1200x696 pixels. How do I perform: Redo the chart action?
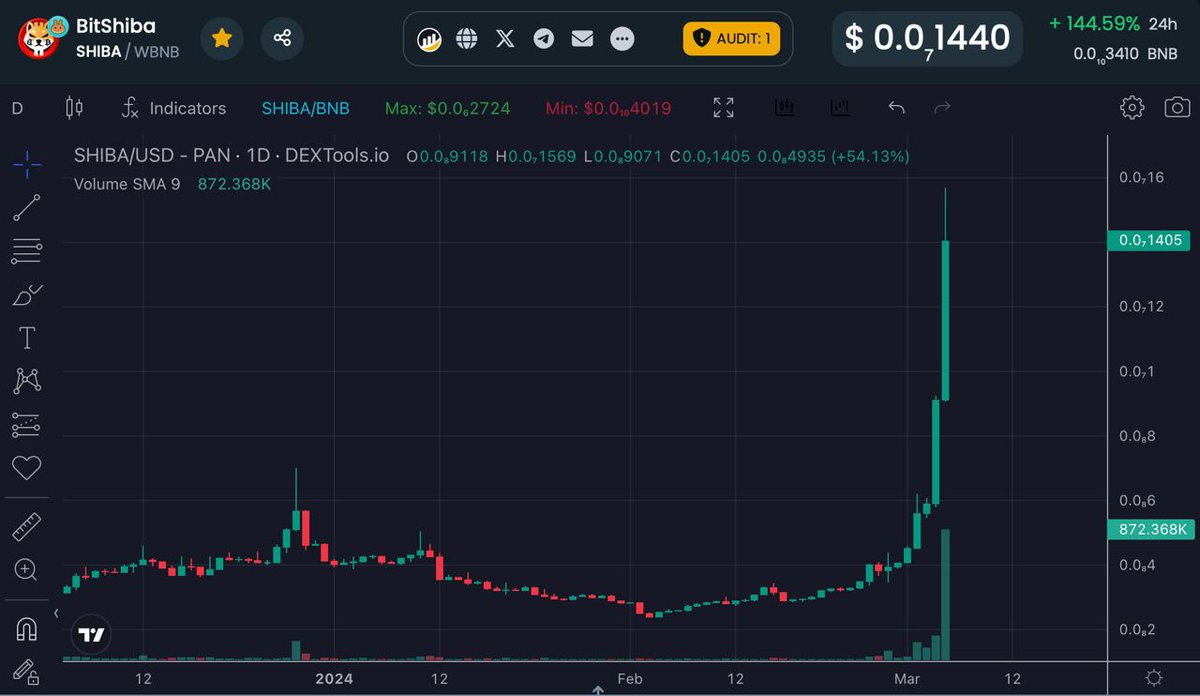[941, 107]
